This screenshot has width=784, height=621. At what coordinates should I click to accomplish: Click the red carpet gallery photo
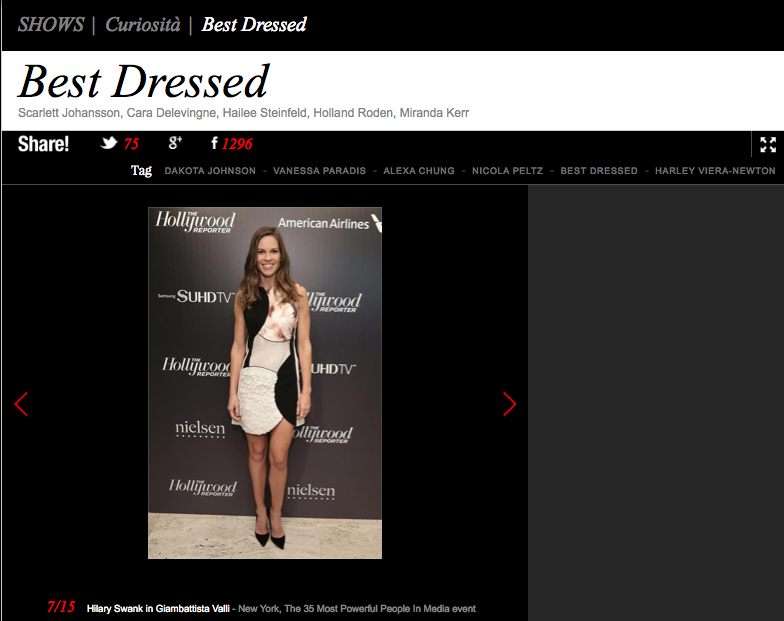point(265,382)
